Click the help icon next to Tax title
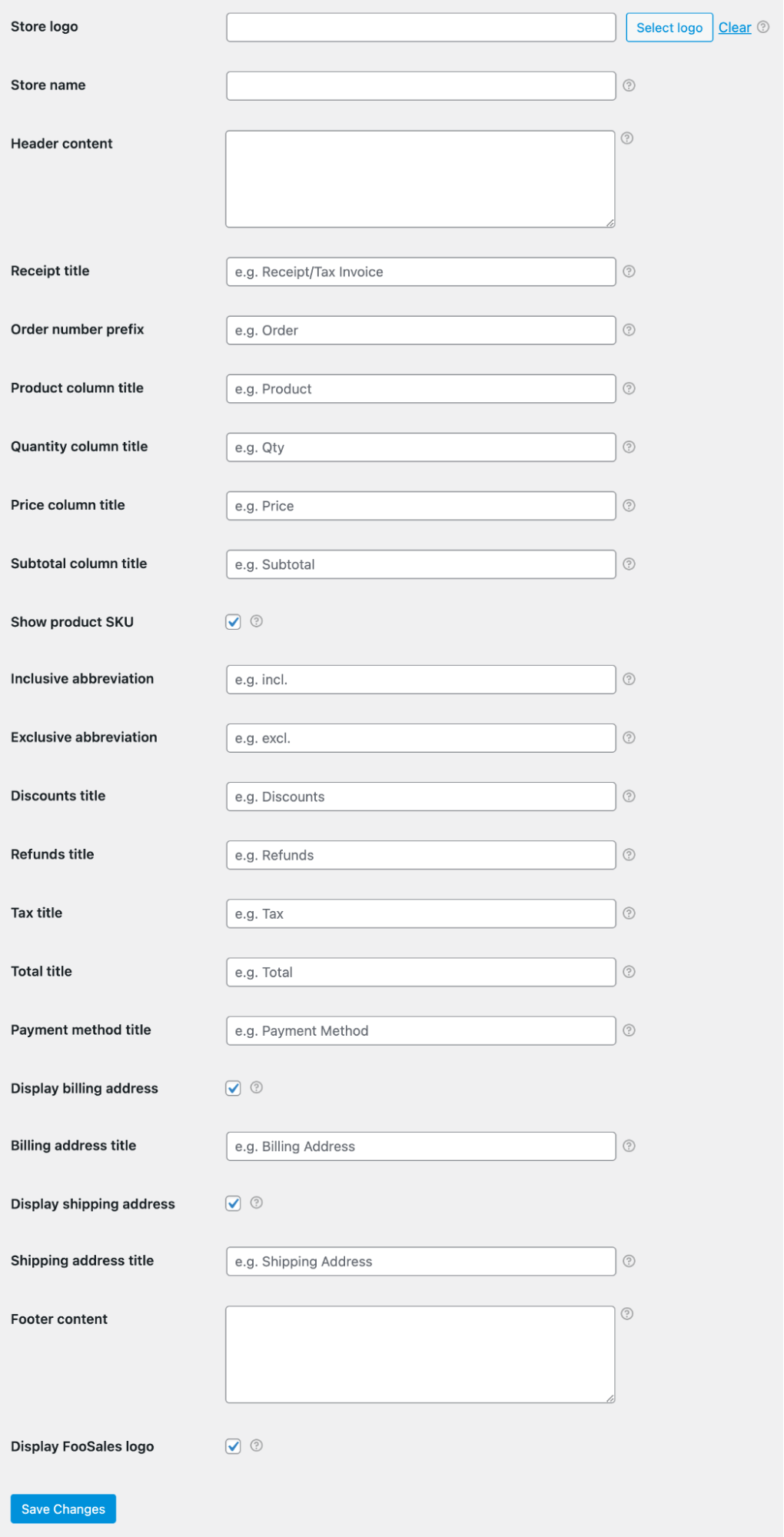The height and width of the screenshot is (1537, 784). (x=629, y=913)
